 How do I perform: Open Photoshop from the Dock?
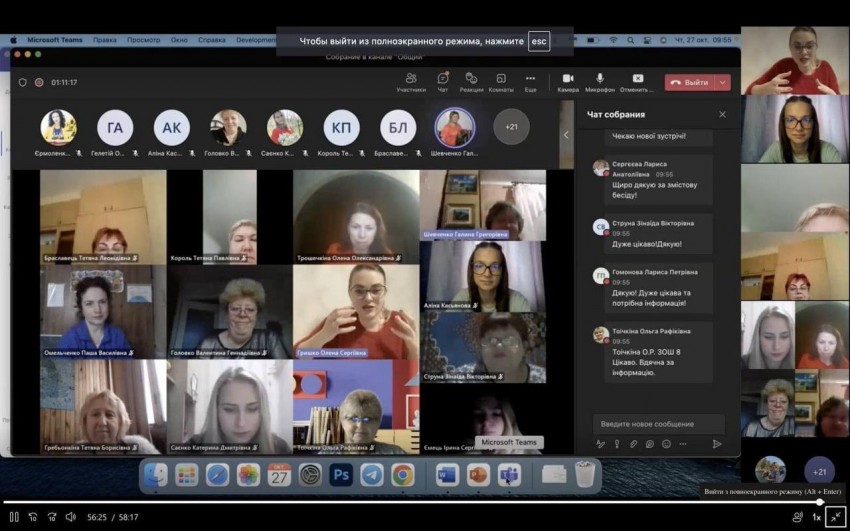pyautogui.click(x=341, y=475)
